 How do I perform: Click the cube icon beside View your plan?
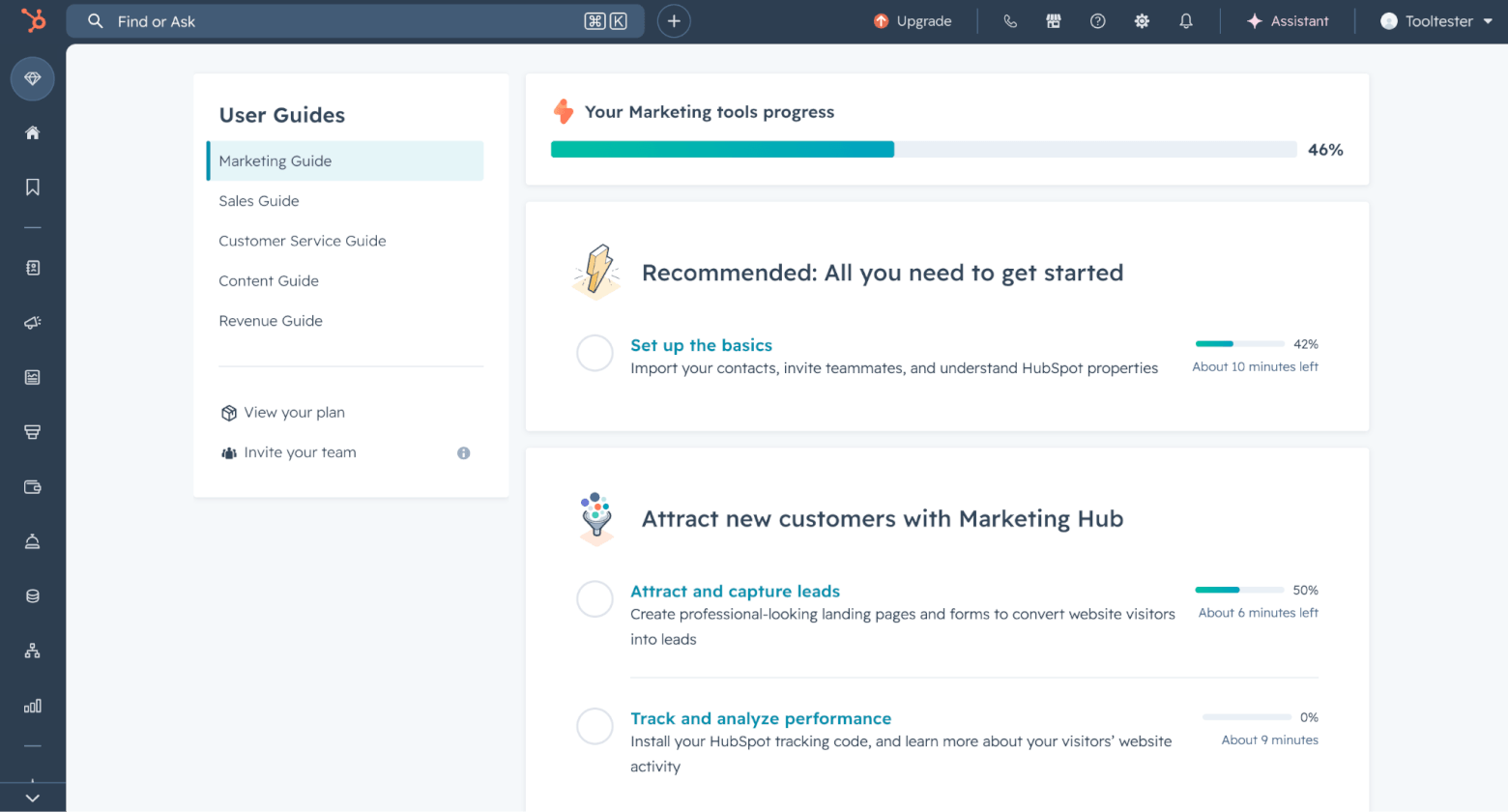coord(229,413)
